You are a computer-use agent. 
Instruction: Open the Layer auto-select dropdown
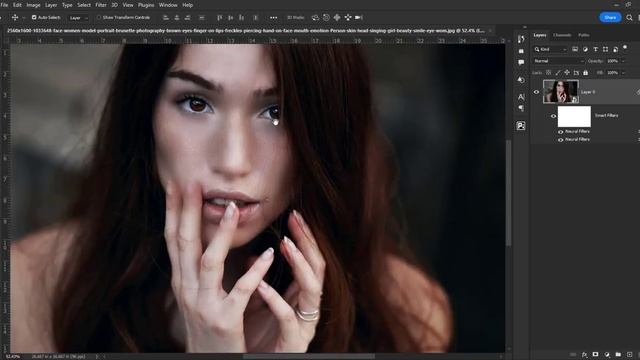78,18
